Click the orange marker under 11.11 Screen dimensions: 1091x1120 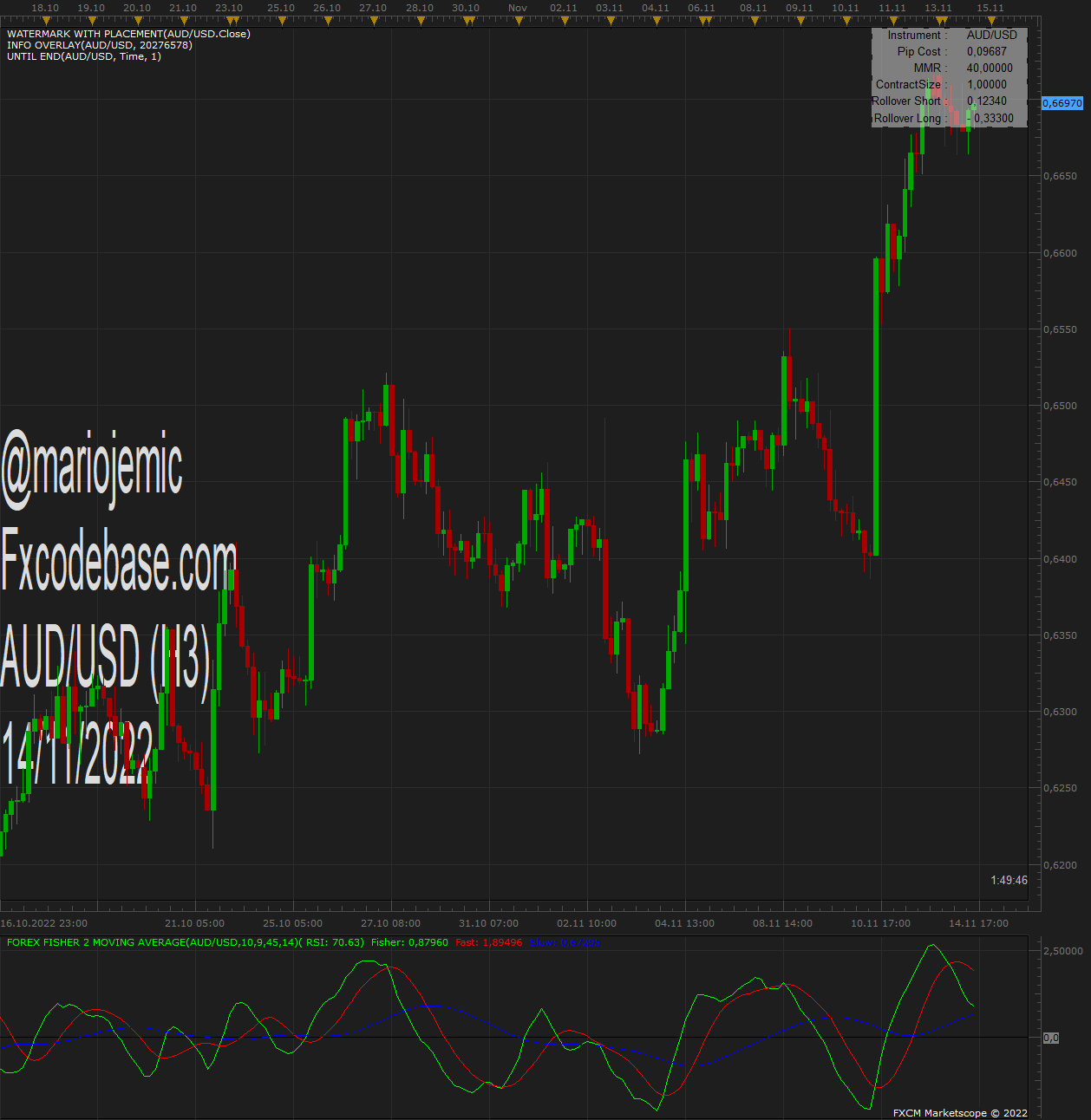point(893,20)
